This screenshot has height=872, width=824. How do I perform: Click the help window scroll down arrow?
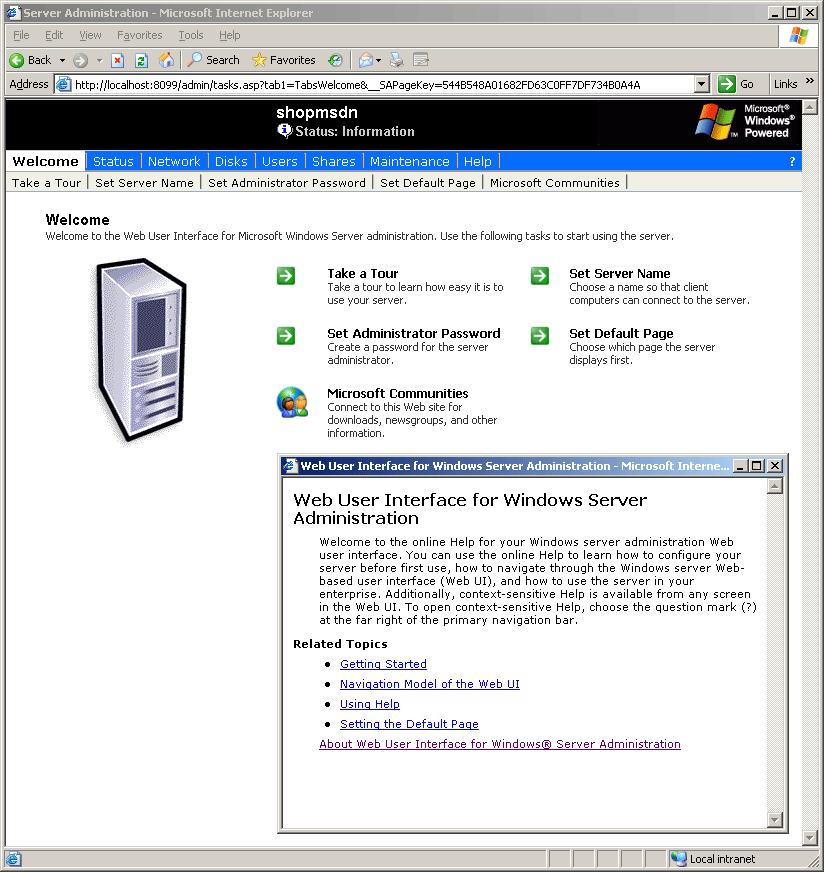(x=774, y=820)
